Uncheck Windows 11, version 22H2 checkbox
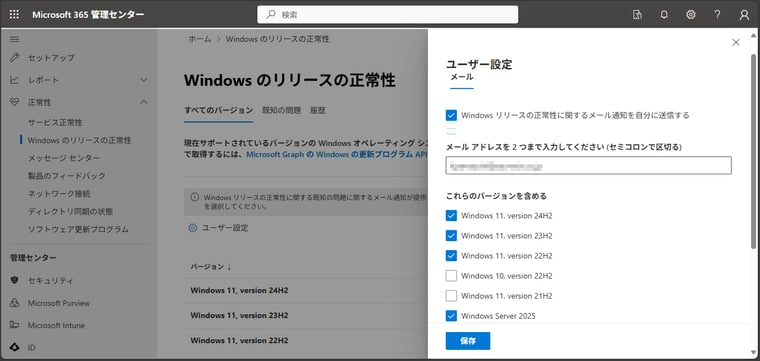Image resolution: width=760 pixels, height=361 pixels. (451, 255)
